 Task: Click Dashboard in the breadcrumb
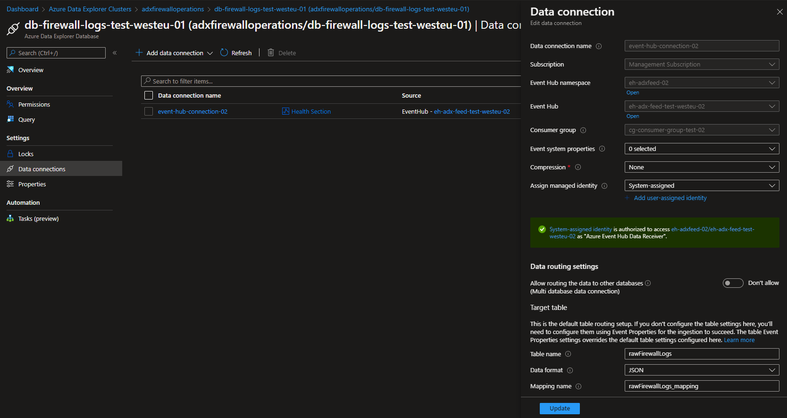click(22, 9)
